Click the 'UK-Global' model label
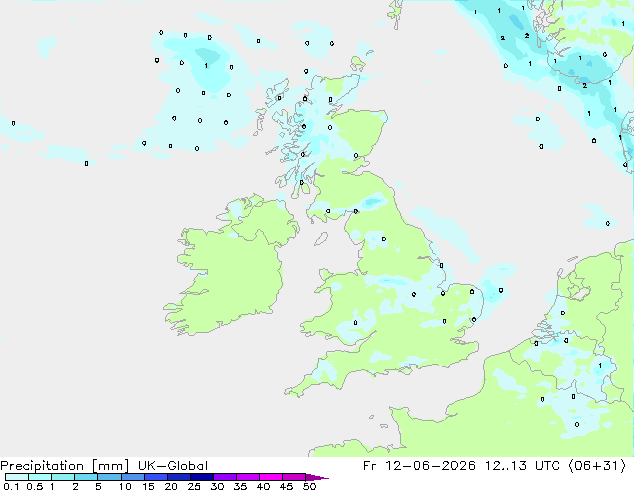 coord(173,466)
